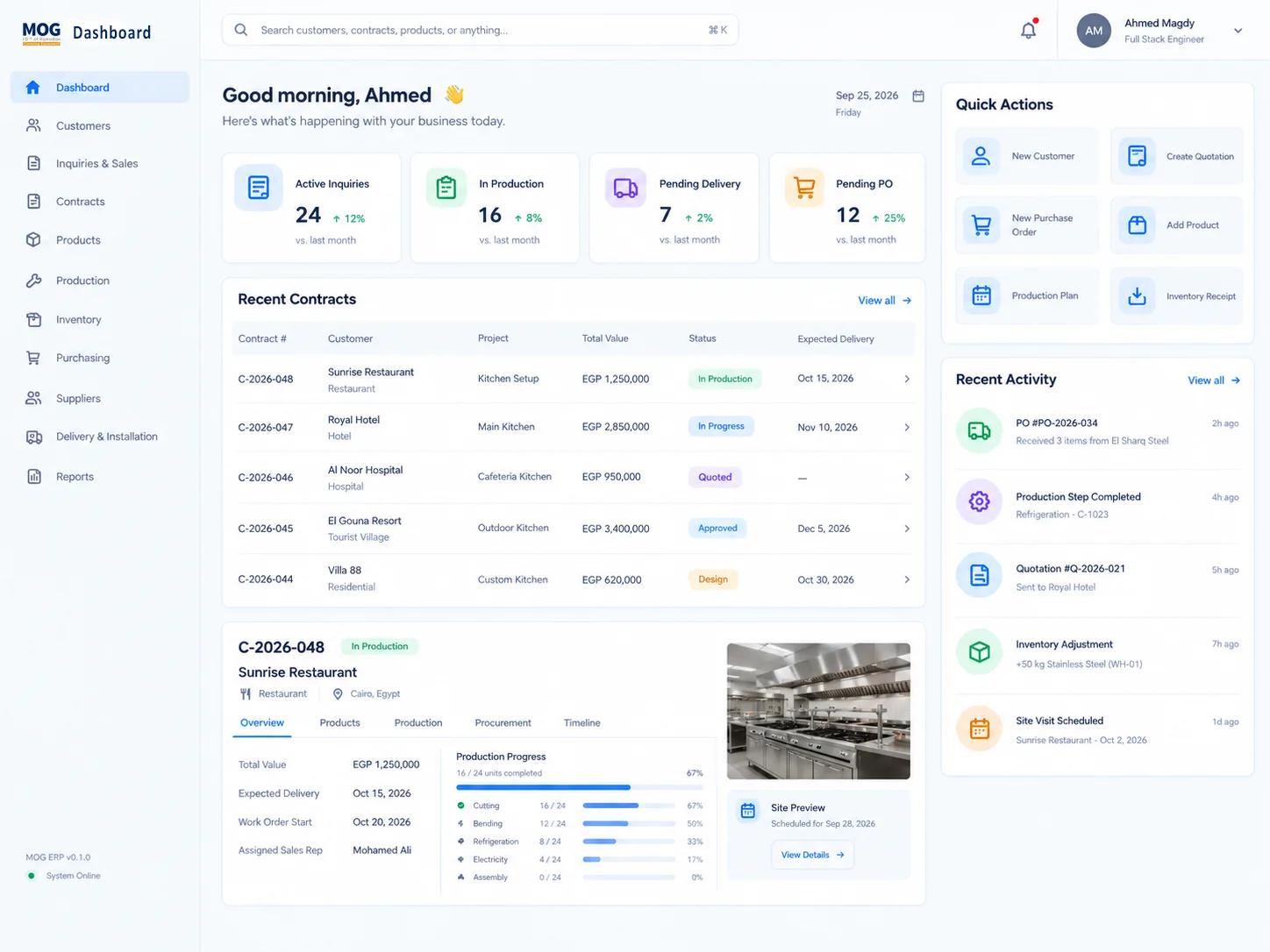Click the Pending Delivery truck icon
This screenshot has width=1270, height=952.
(626, 188)
